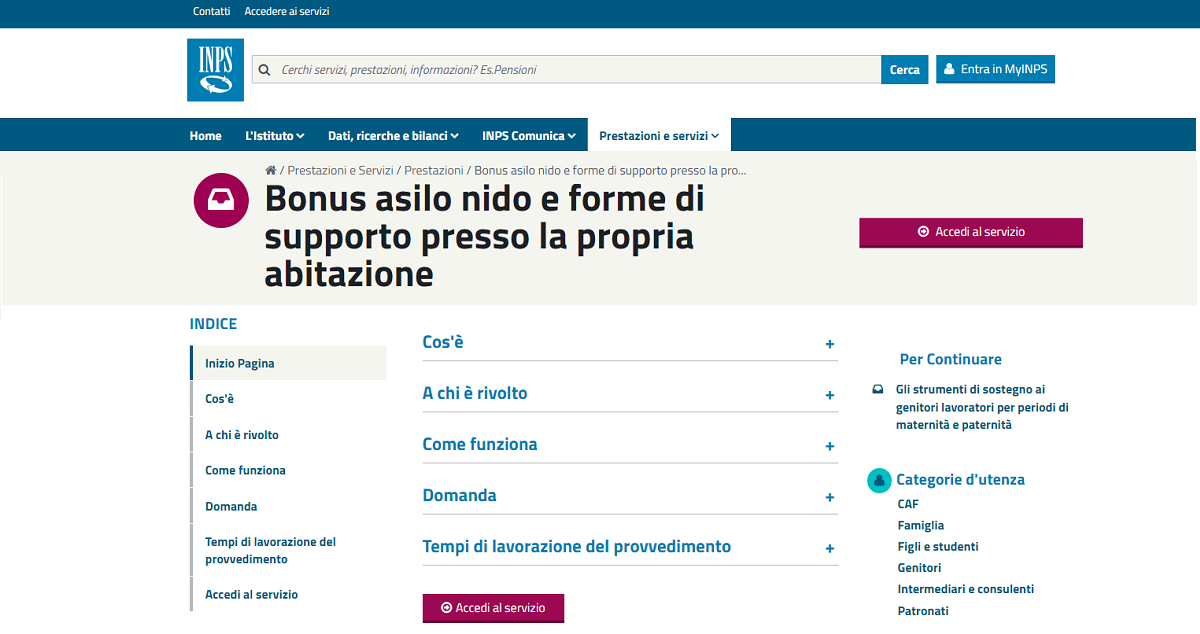Viewport: 1200px width, 634px height.
Task: Click the search magnifier icon
Action: (x=265, y=70)
